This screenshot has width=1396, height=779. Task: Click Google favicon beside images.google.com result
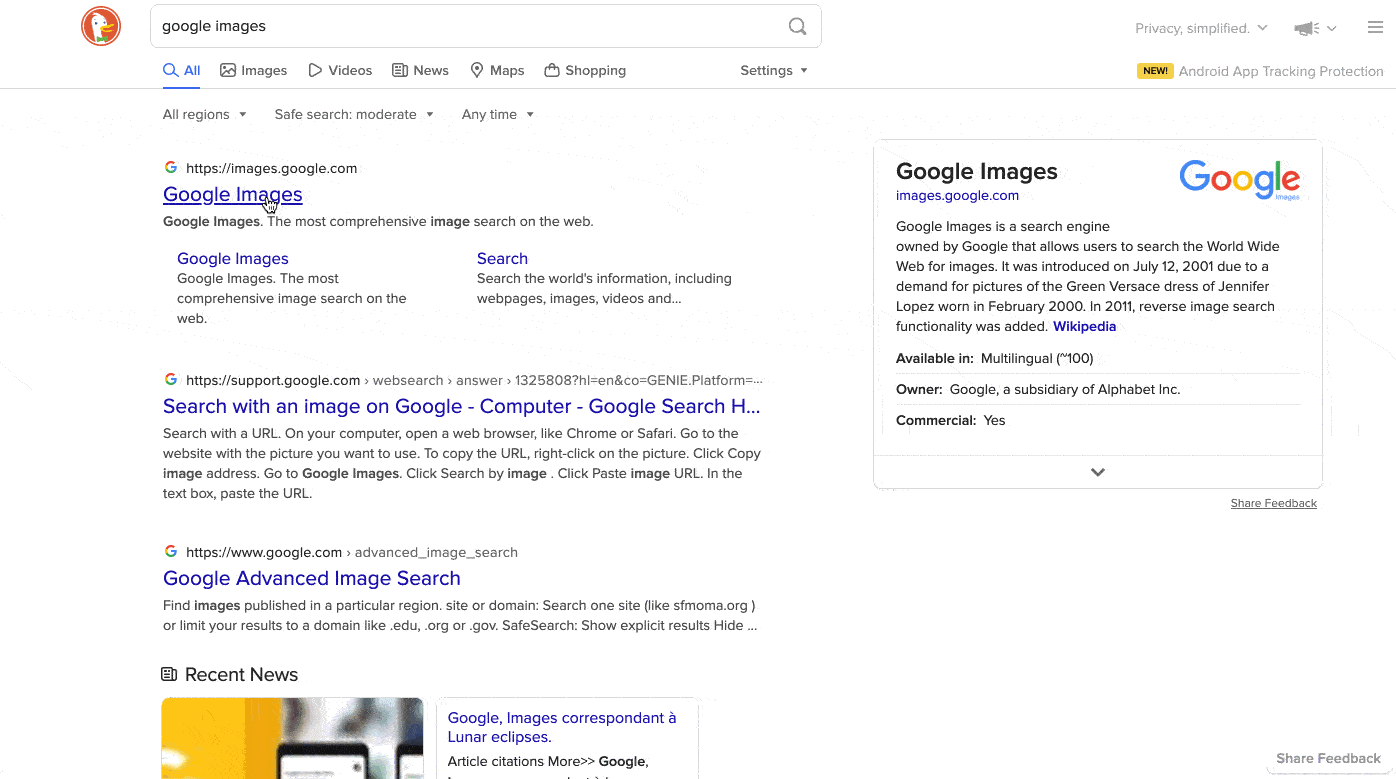(x=171, y=168)
